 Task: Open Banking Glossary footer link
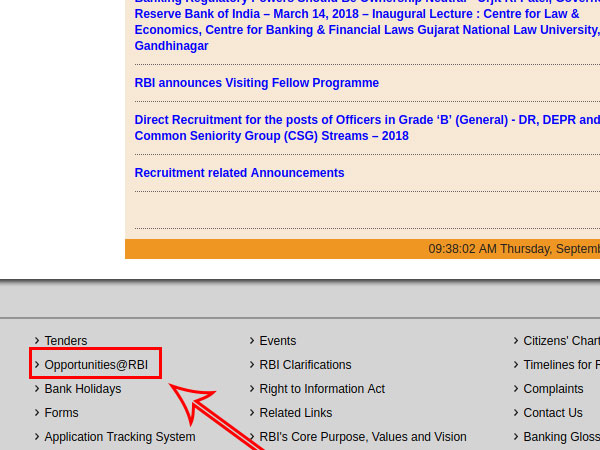pyautogui.click(x=561, y=437)
